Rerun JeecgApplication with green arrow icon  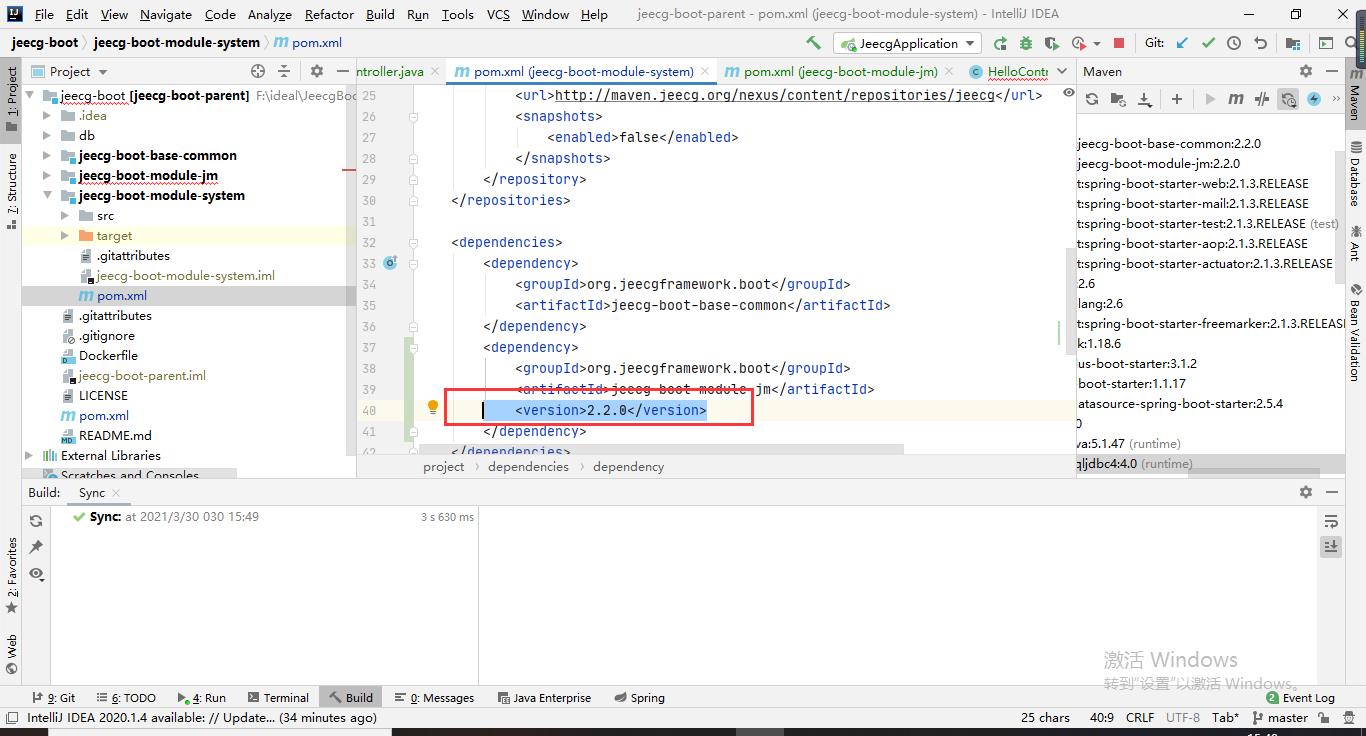click(x=1000, y=43)
